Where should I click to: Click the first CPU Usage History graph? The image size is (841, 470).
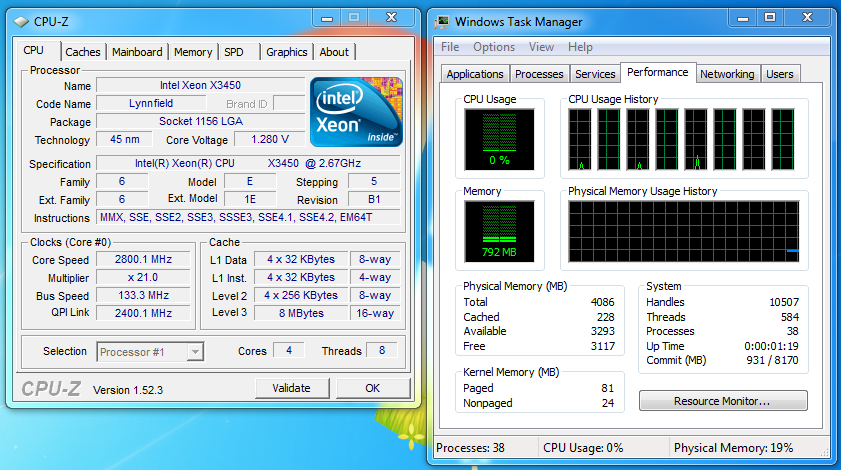click(x=580, y=139)
